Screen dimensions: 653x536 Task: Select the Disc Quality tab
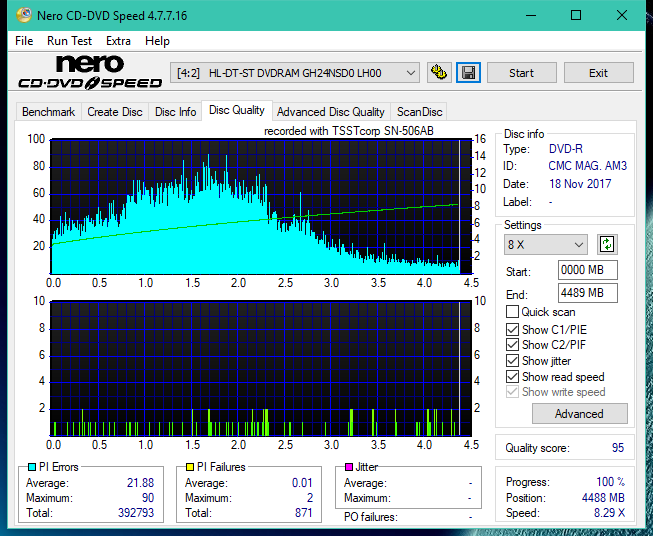(x=237, y=110)
